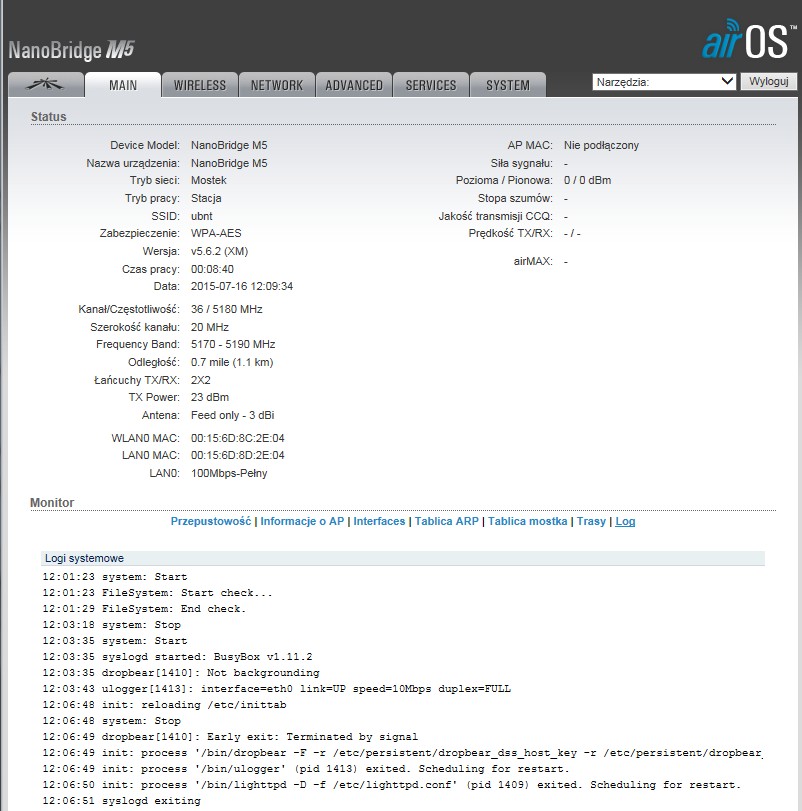
Task: Click the Wyloguj logout button
Action: click(x=769, y=82)
